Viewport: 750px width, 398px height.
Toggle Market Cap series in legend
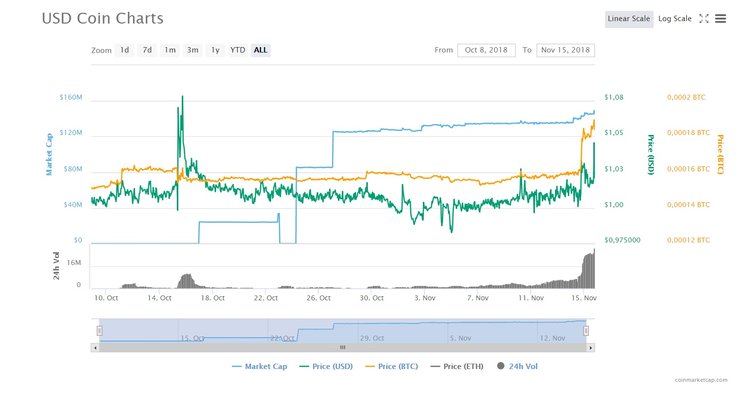coord(260,366)
